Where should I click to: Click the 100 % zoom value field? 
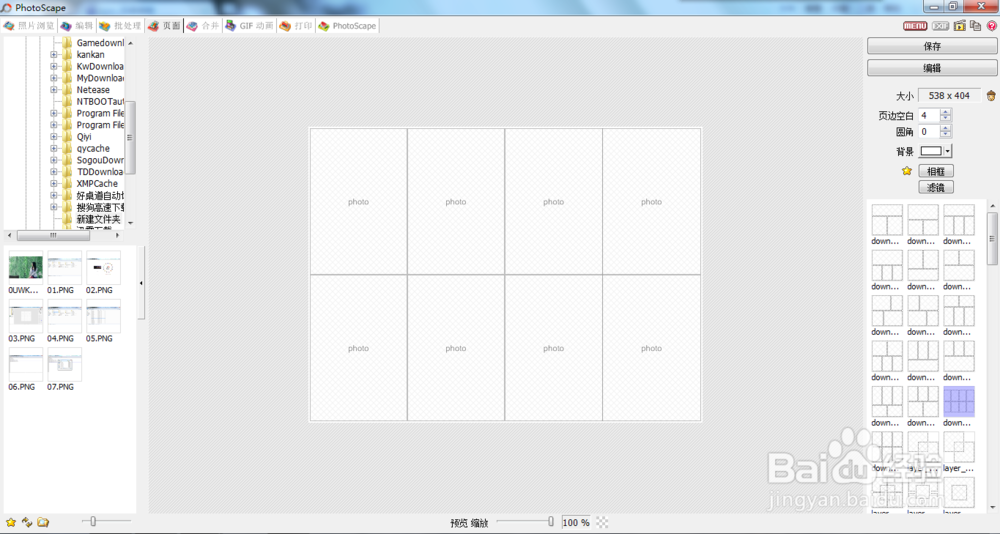click(577, 523)
